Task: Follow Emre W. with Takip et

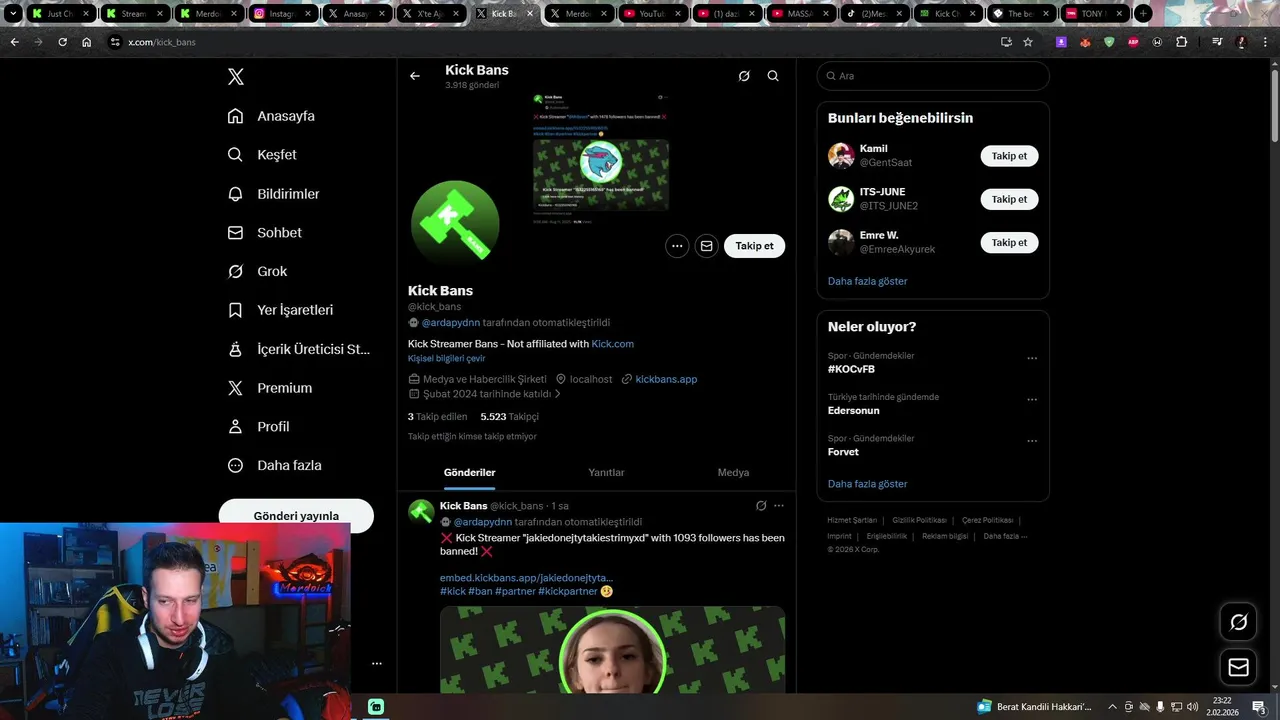Action: [x=1009, y=242]
